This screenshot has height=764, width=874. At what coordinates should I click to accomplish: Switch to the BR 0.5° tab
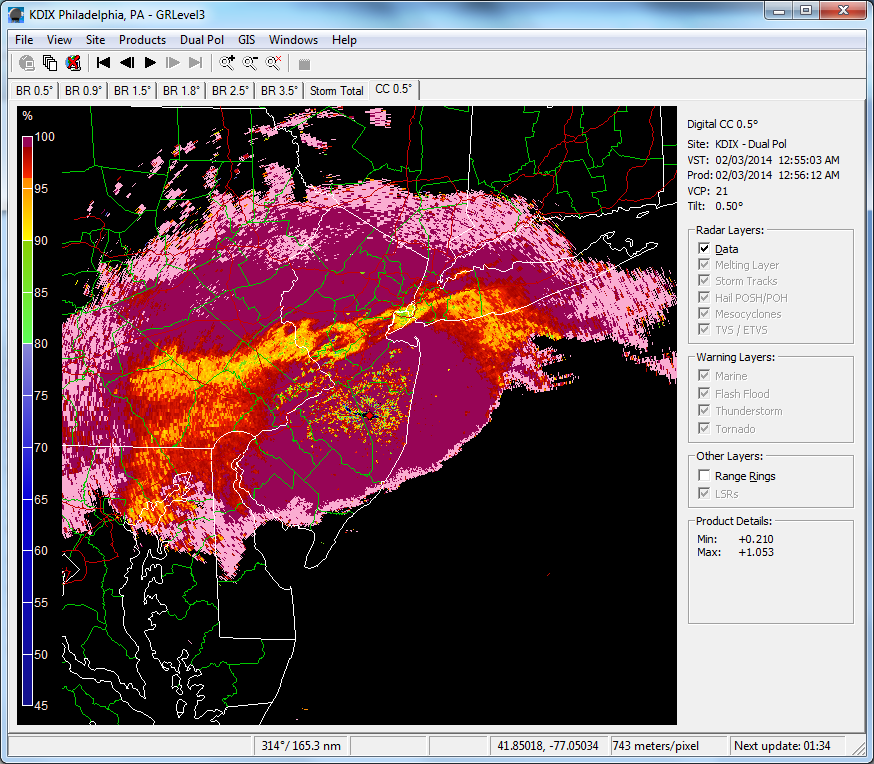[x=35, y=91]
